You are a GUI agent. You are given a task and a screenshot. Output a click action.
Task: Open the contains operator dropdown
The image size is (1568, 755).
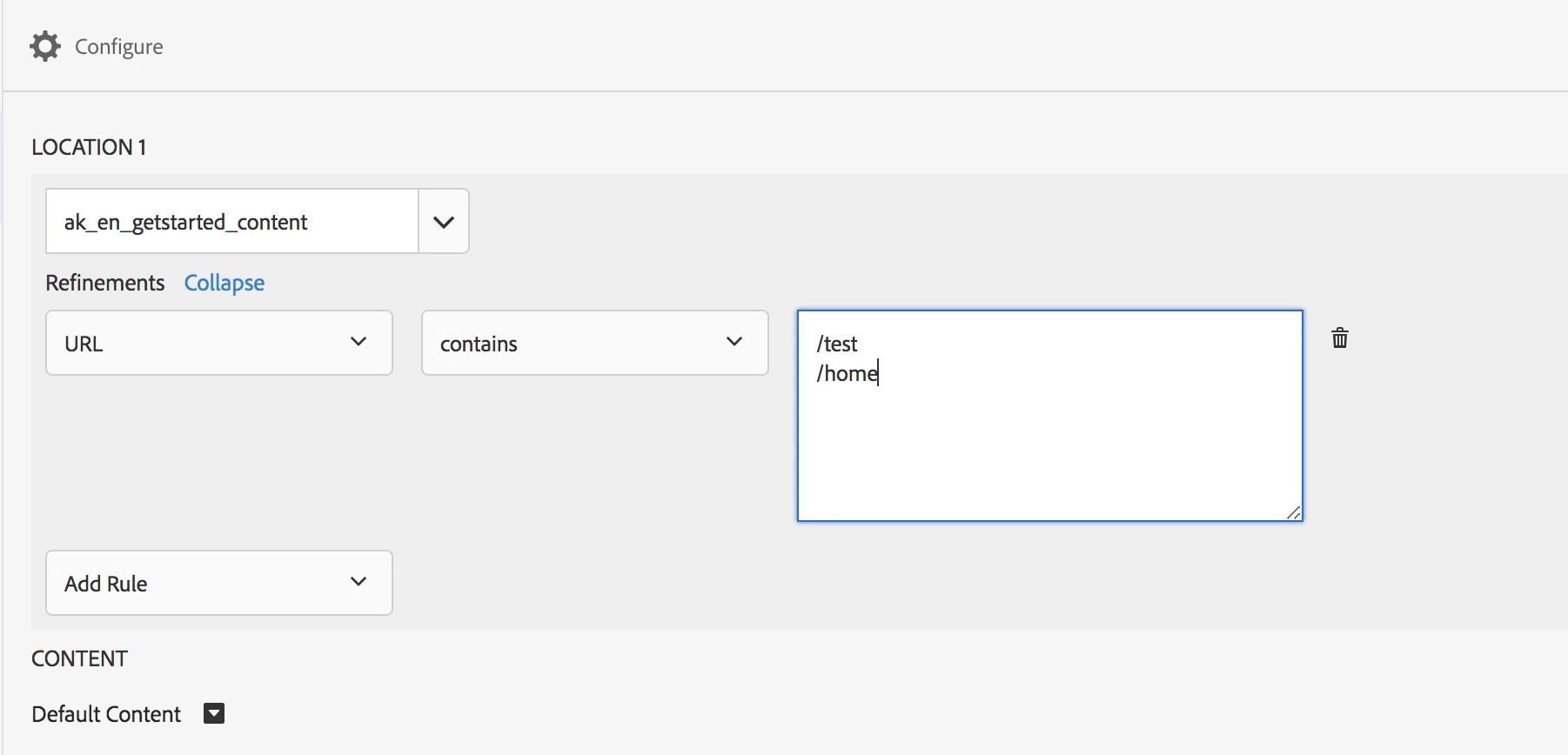[595, 343]
